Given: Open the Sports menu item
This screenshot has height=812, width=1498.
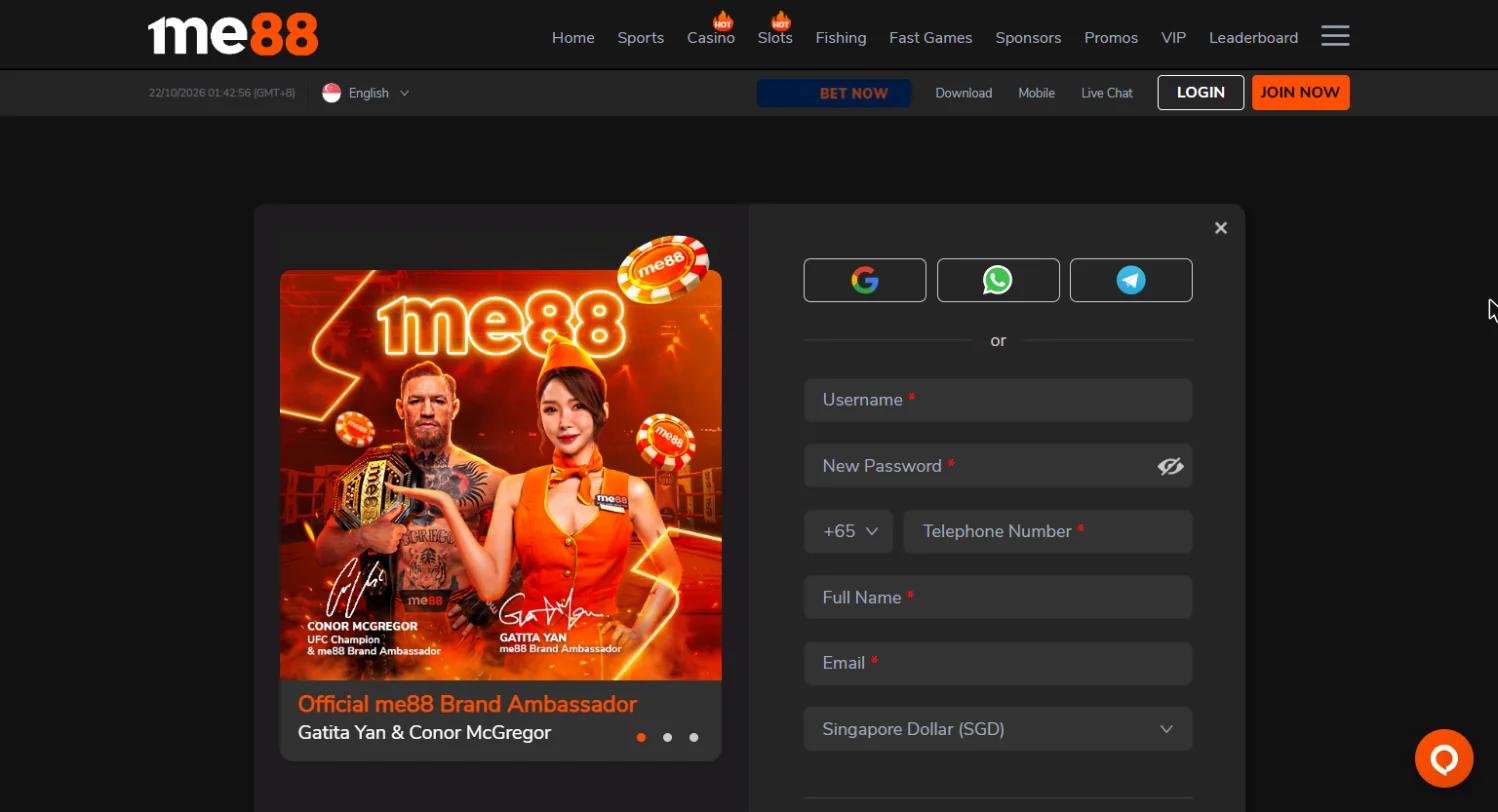Looking at the screenshot, I should (641, 38).
